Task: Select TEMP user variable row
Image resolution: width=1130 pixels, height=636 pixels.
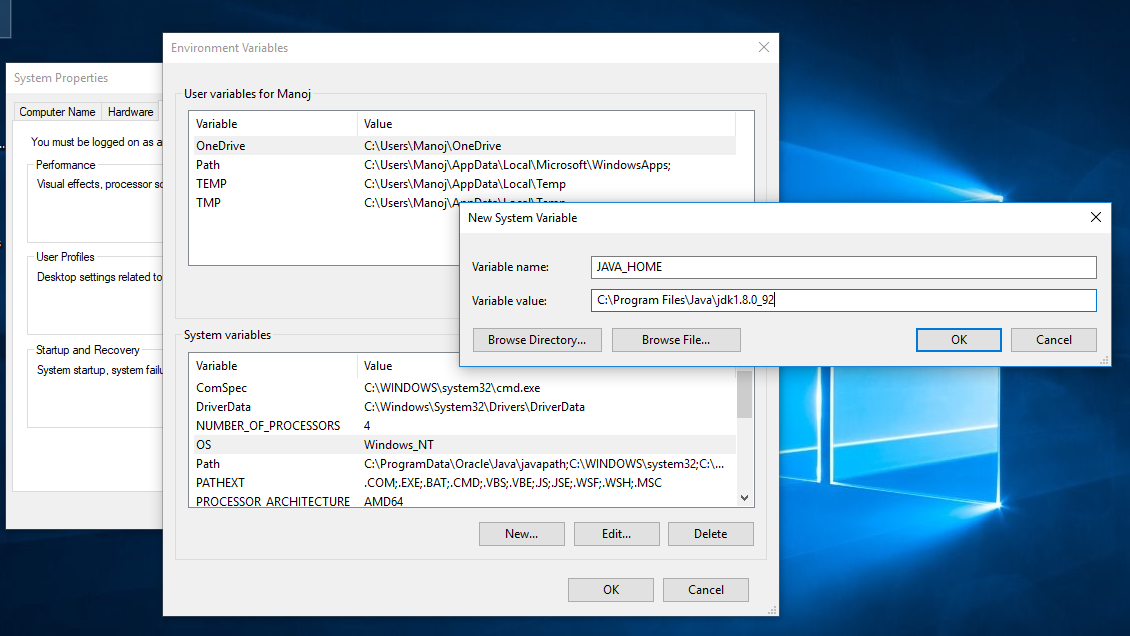Action: pyautogui.click(x=465, y=184)
